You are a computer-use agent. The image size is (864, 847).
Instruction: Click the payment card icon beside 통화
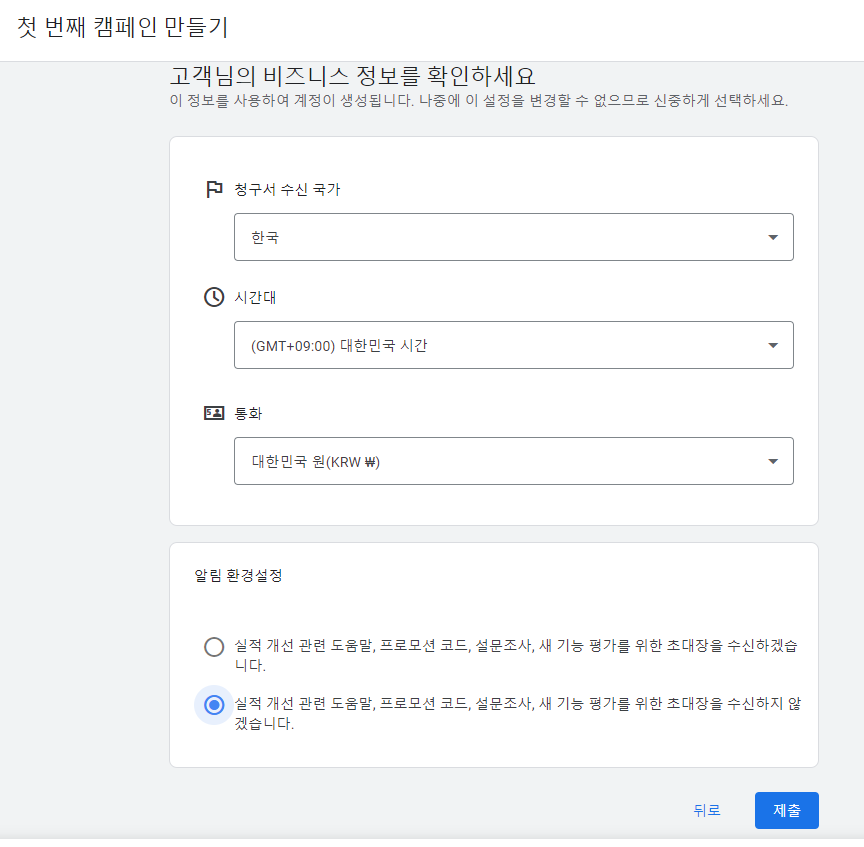tap(213, 412)
